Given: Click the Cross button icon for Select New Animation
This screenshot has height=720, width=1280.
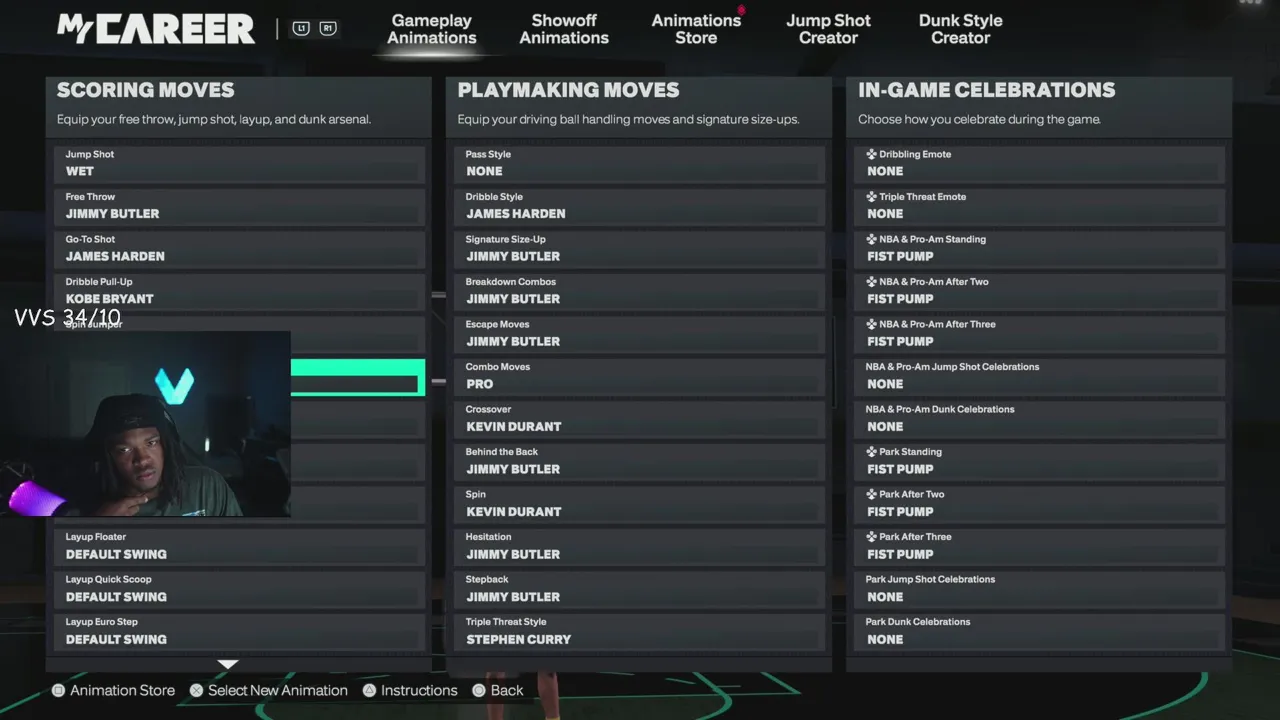Looking at the screenshot, I should (196, 690).
